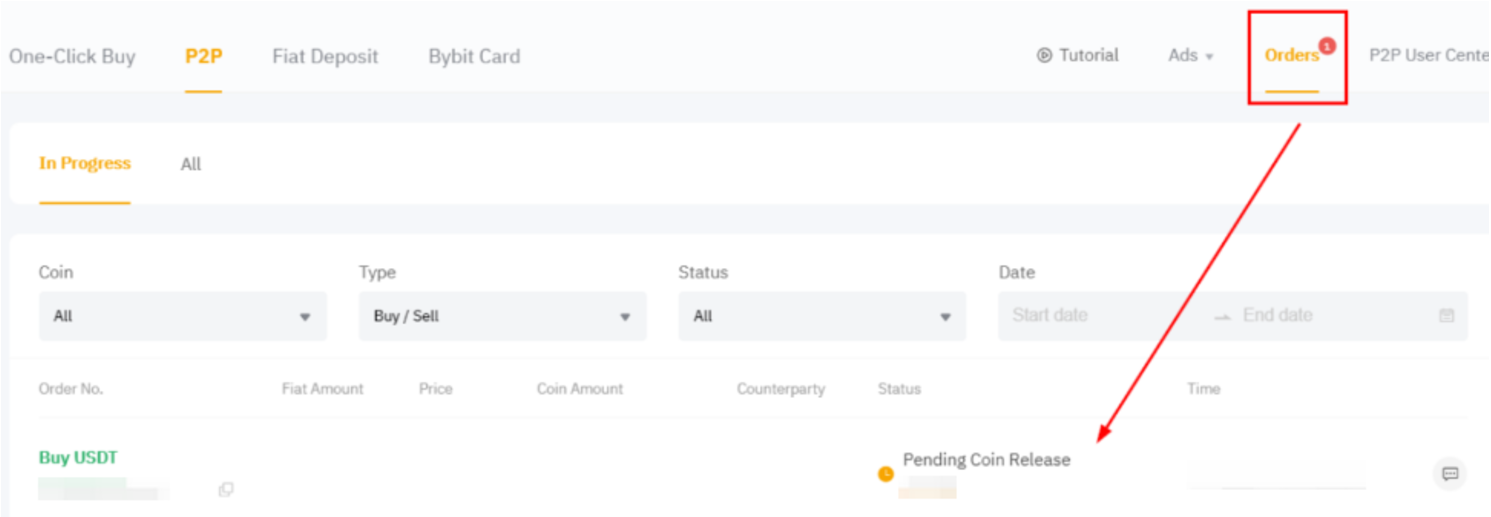Click the chat message icon on order row
The height and width of the screenshot is (517, 1491).
coord(1449,473)
